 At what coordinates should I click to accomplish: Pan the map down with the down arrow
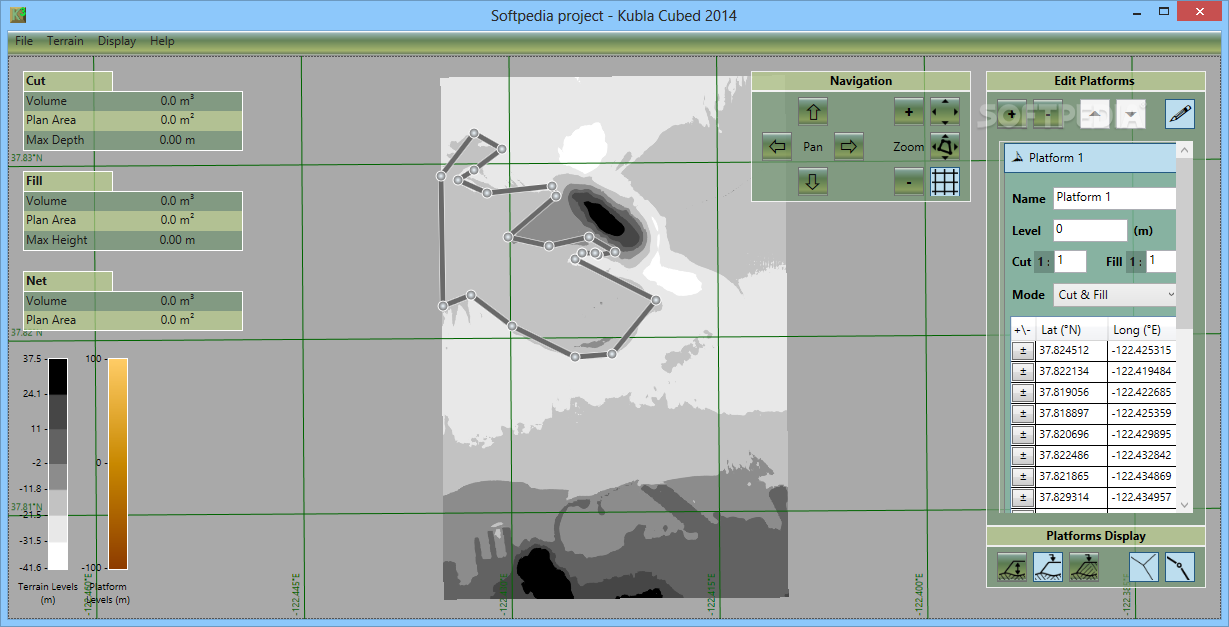[813, 181]
